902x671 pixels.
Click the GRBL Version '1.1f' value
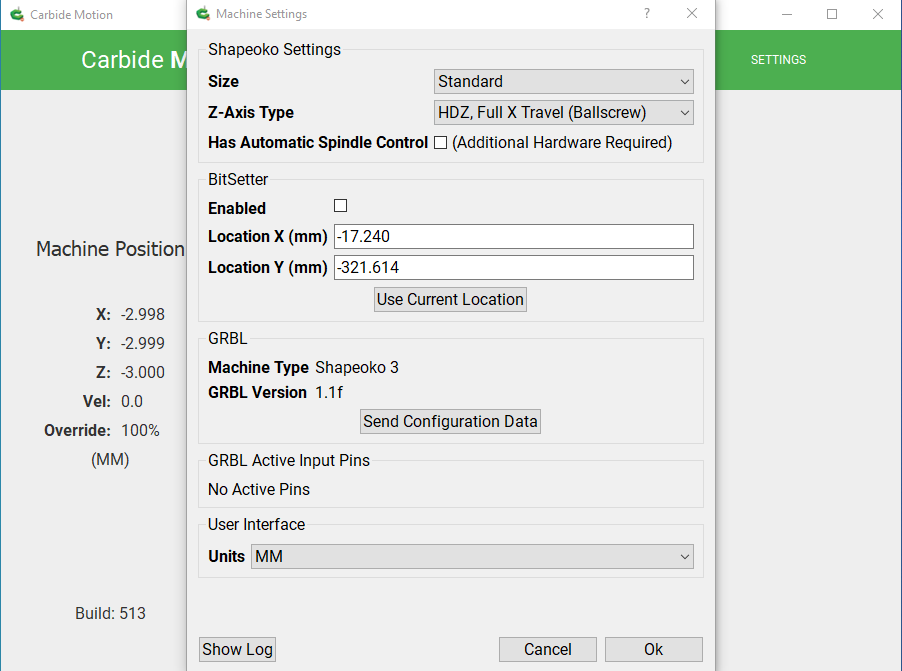(x=329, y=392)
